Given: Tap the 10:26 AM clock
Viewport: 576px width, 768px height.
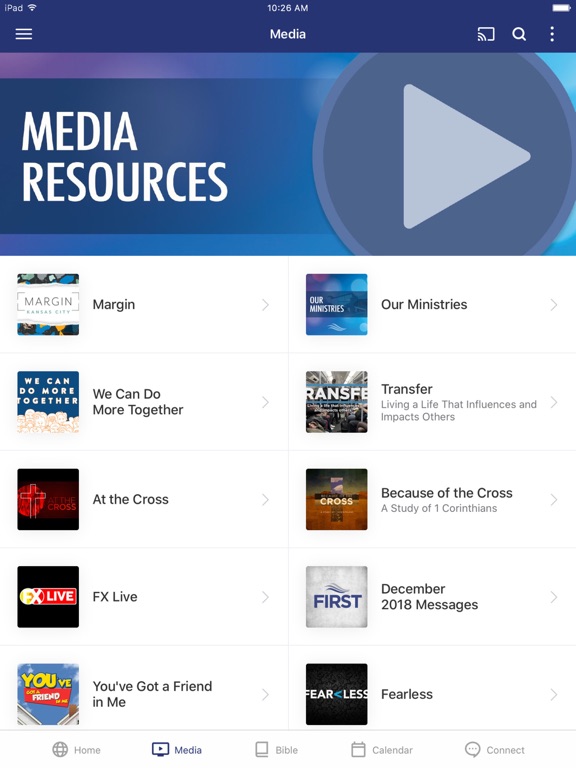Looking at the screenshot, I should (288, 8).
